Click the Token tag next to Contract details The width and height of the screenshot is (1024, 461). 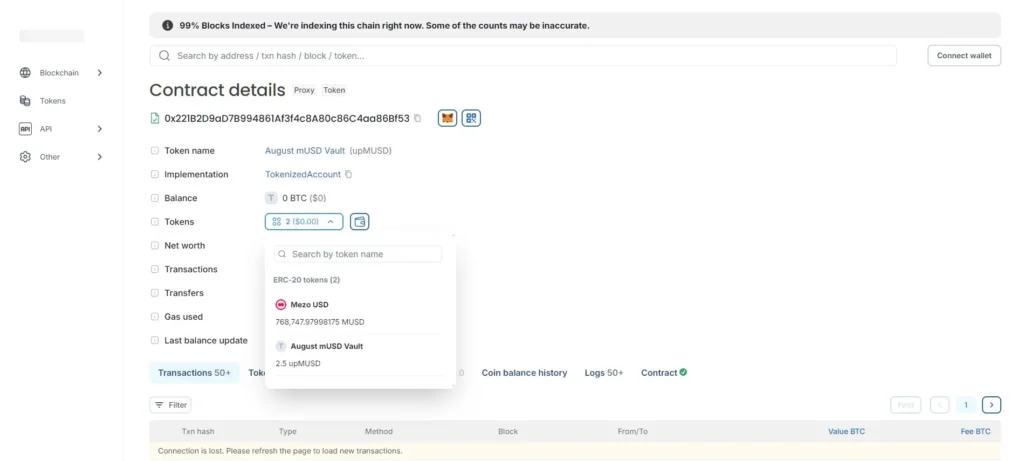coord(334,90)
